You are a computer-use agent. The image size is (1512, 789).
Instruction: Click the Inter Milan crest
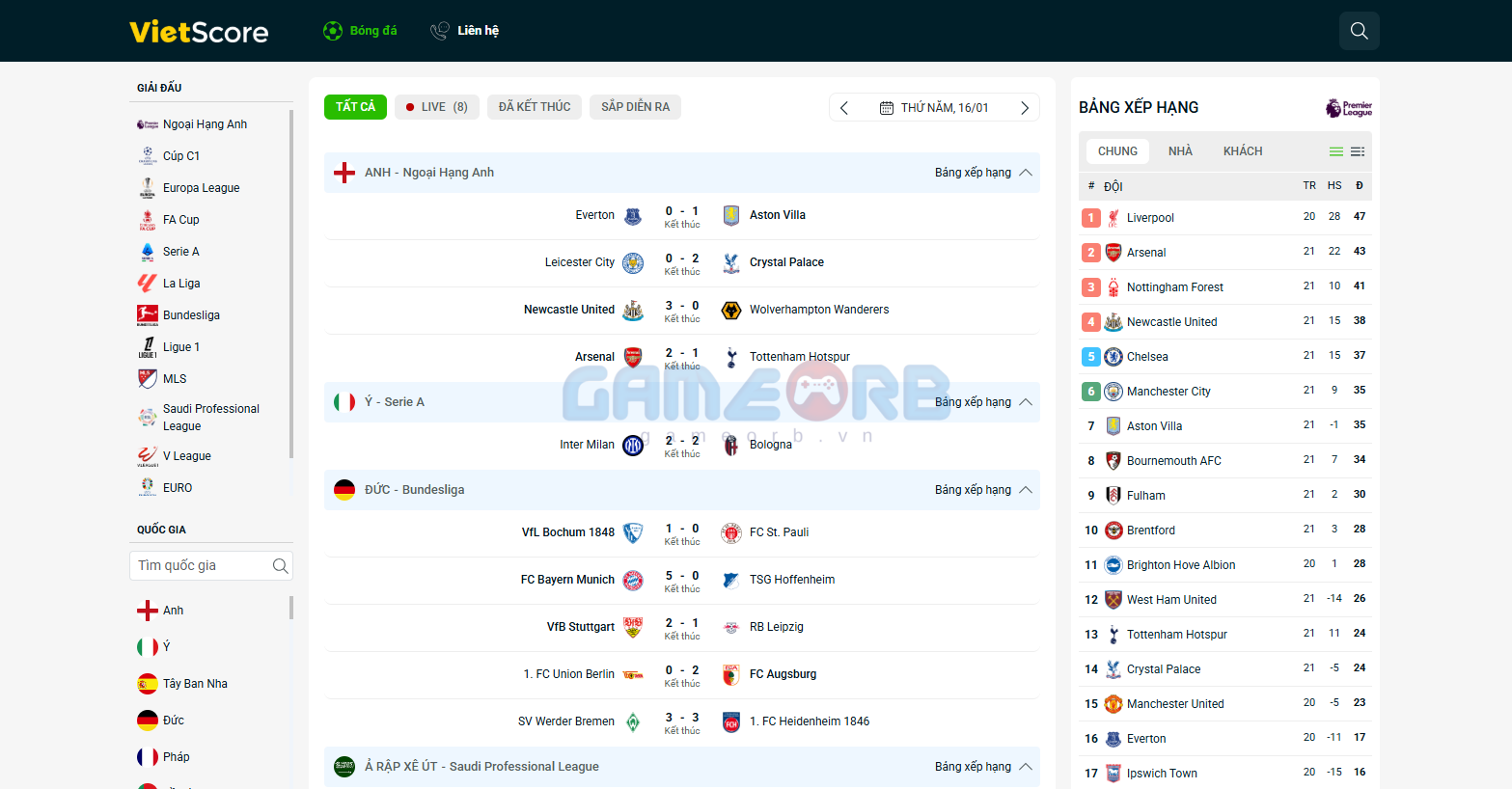[633, 445]
